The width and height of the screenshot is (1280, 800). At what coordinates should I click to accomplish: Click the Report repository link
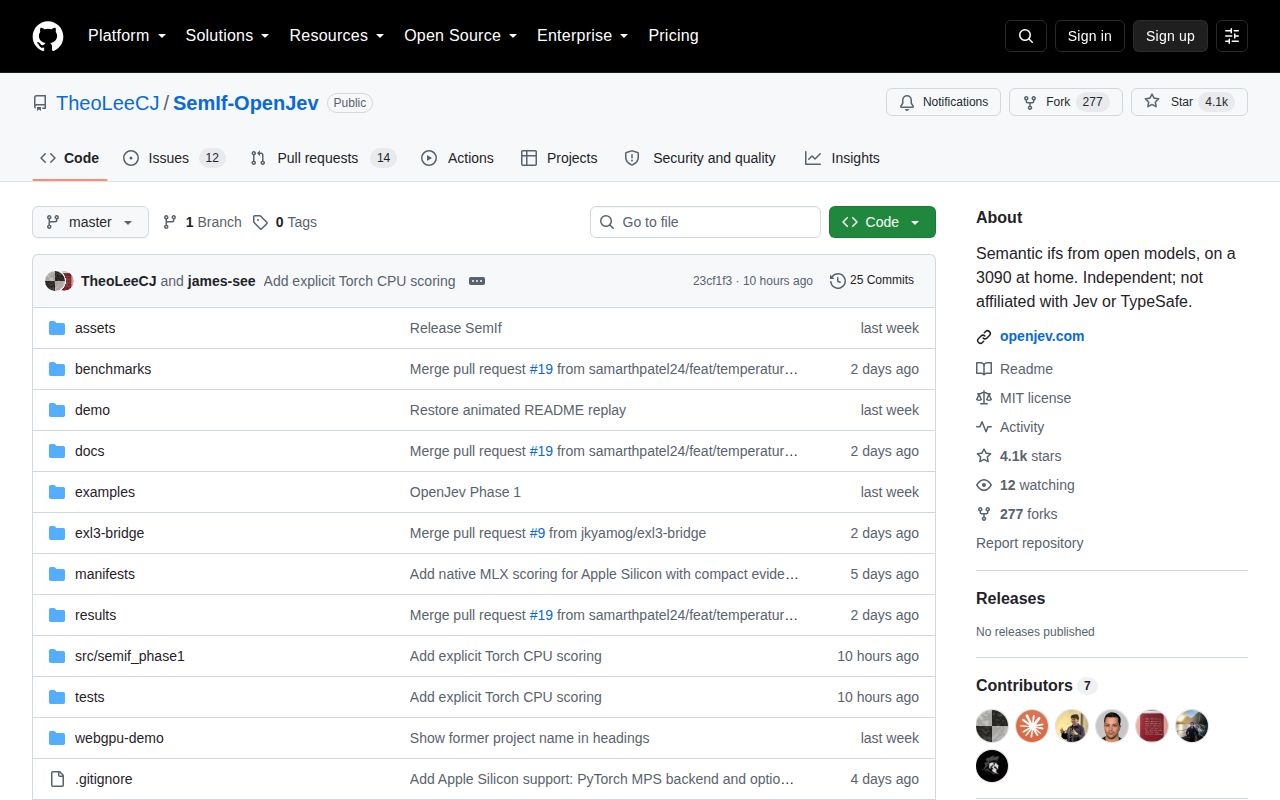(1030, 543)
